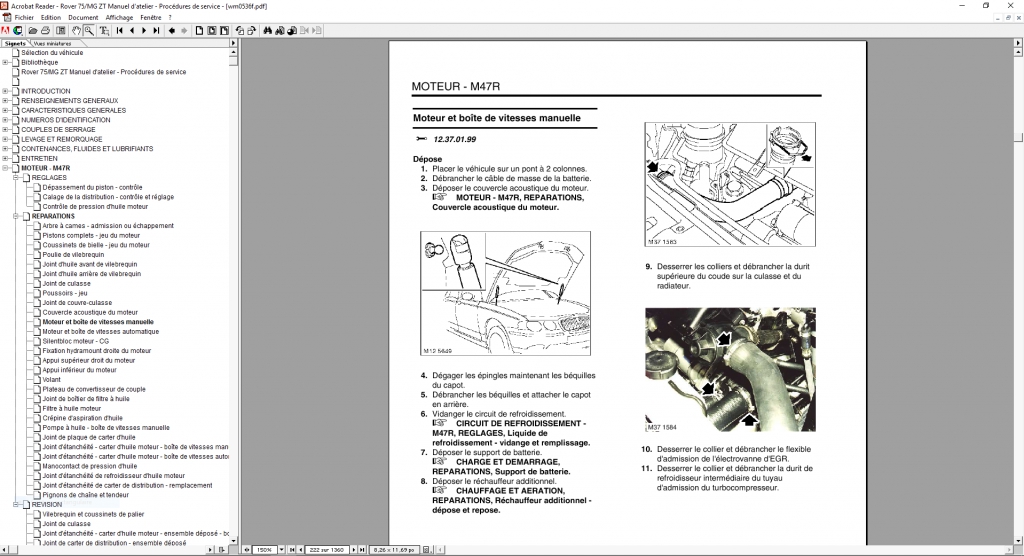Open the zoom level dropdown arrow
The image size is (1024, 556).
(281, 549)
